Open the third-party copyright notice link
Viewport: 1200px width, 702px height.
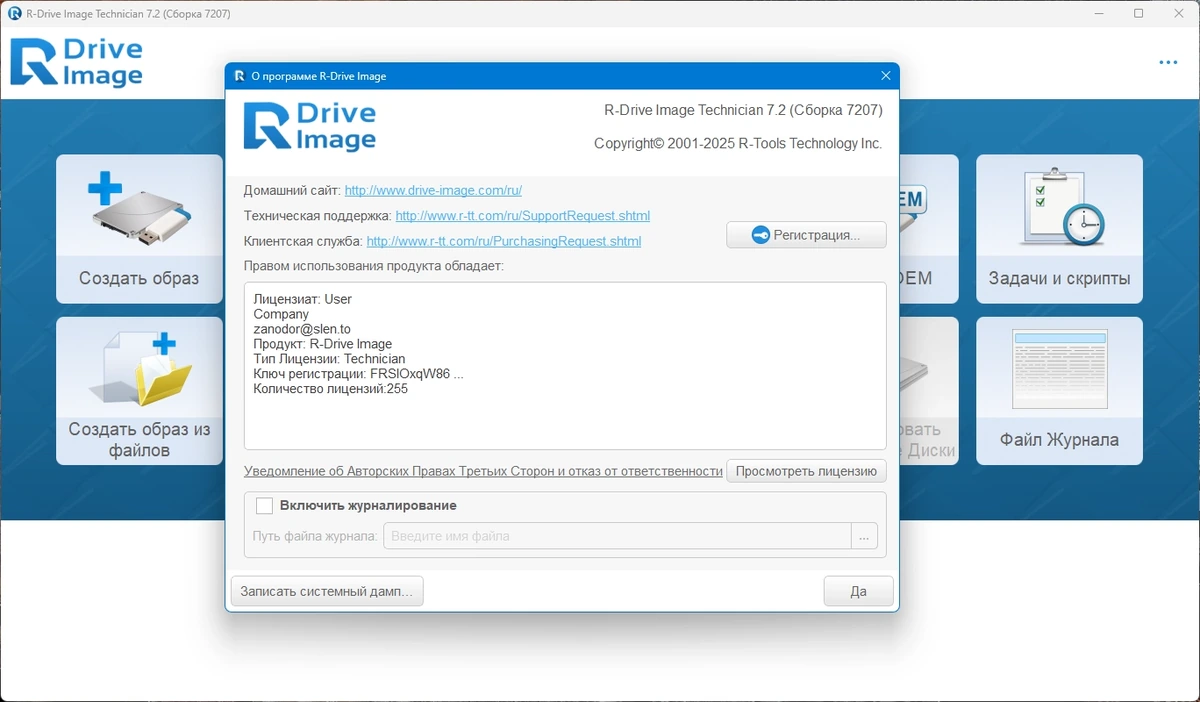(483, 471)
